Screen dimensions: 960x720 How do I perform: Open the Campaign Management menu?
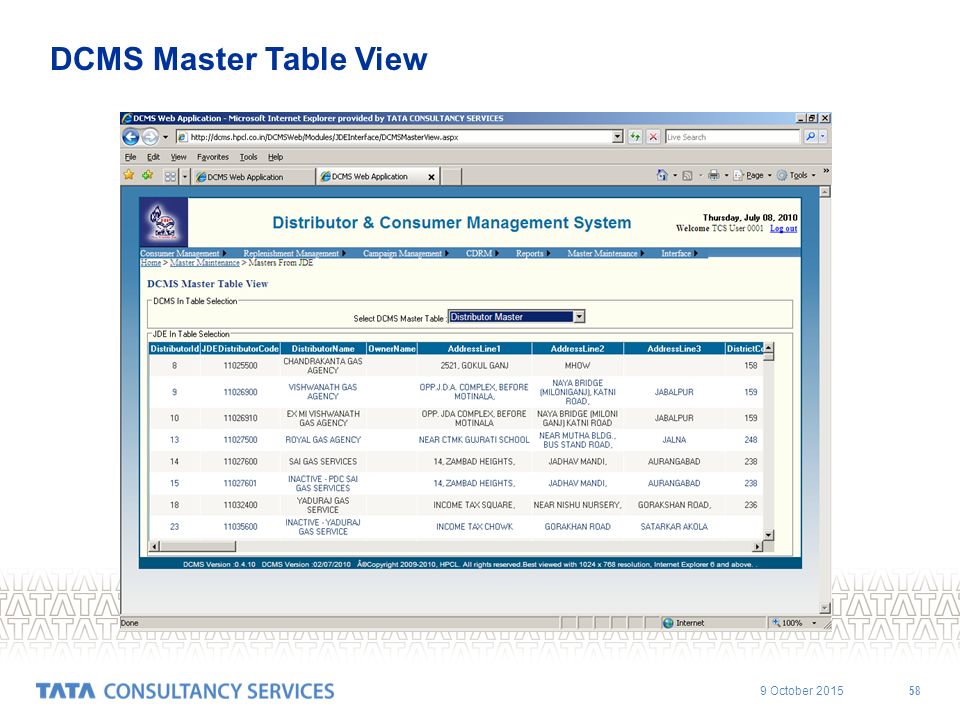405,253
